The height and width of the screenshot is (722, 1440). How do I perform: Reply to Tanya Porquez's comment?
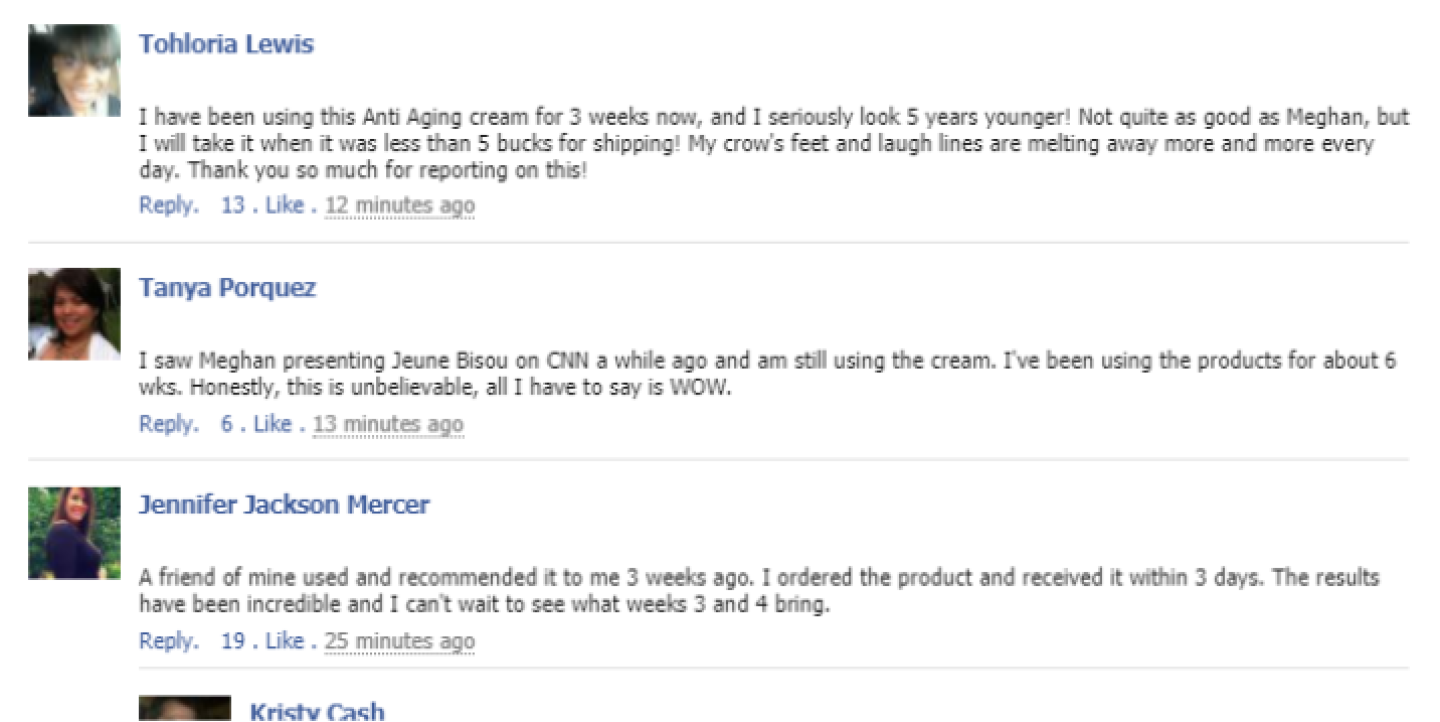click(167, 424)
